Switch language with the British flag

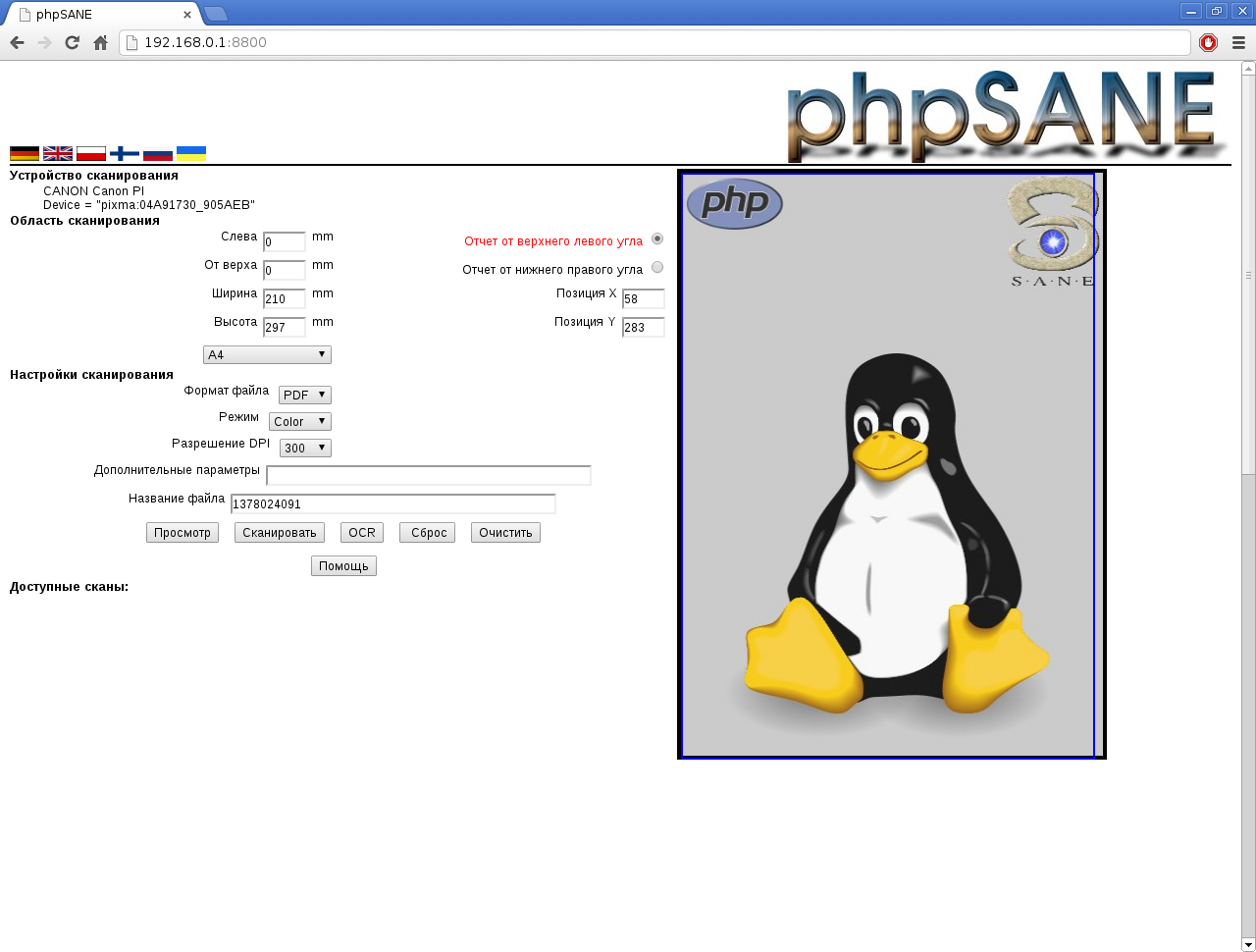[58, 153]
